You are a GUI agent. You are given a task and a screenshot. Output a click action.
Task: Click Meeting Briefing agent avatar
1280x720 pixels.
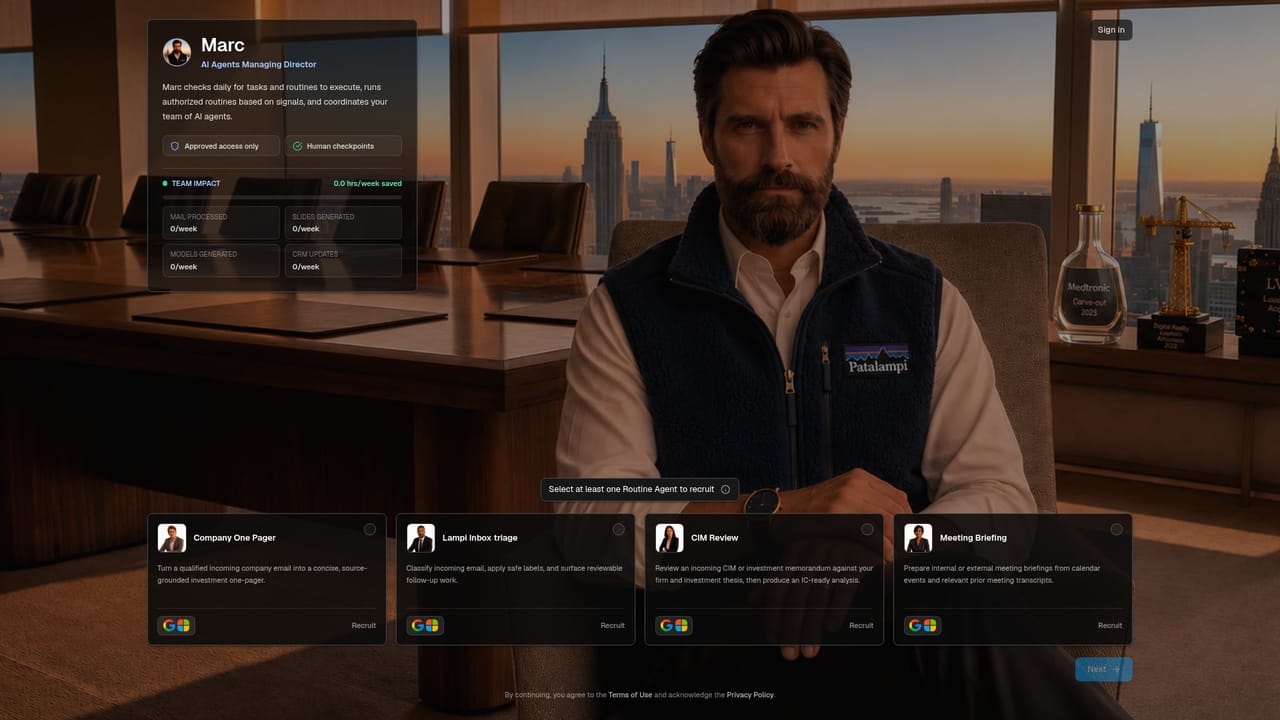[918, 538]
